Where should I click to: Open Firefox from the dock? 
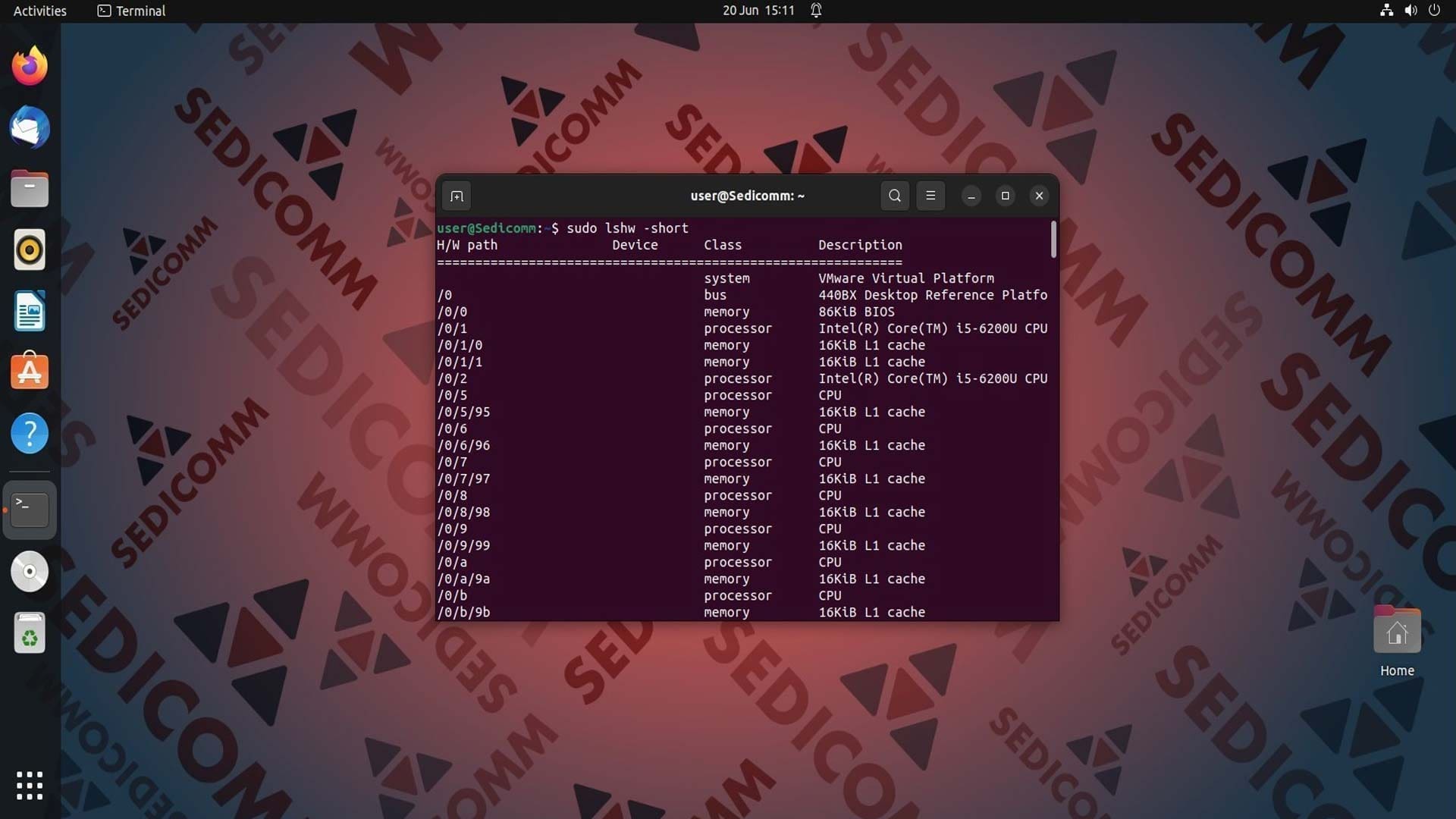coord(30,66)
